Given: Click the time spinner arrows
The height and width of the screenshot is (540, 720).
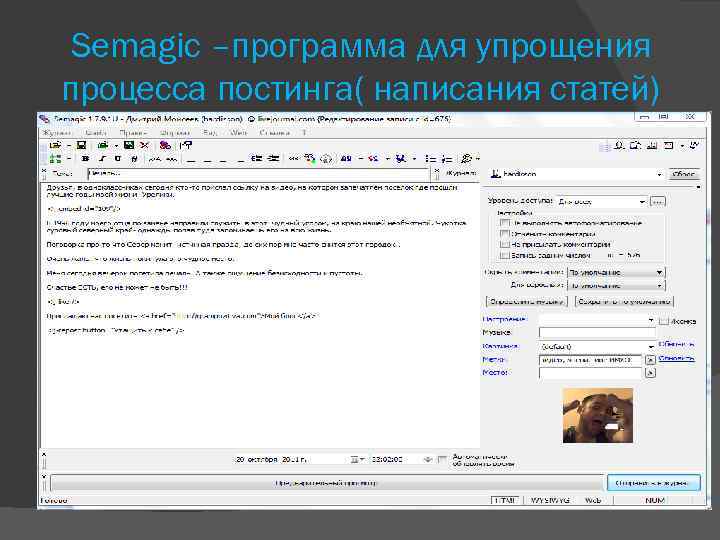Looking at the screenshot, I should tap(428, 459).
